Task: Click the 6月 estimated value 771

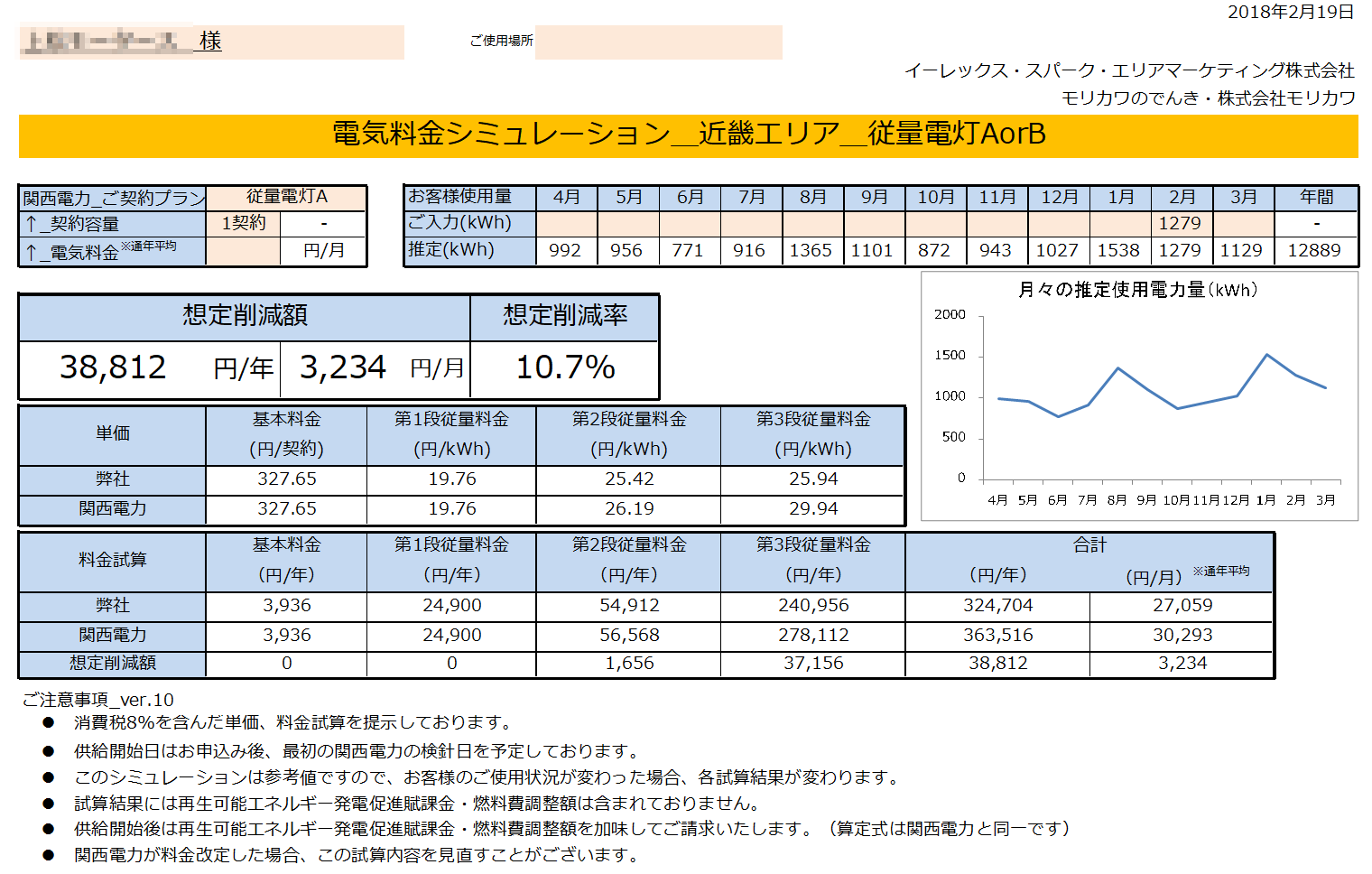Action: [x=689, y=250]
